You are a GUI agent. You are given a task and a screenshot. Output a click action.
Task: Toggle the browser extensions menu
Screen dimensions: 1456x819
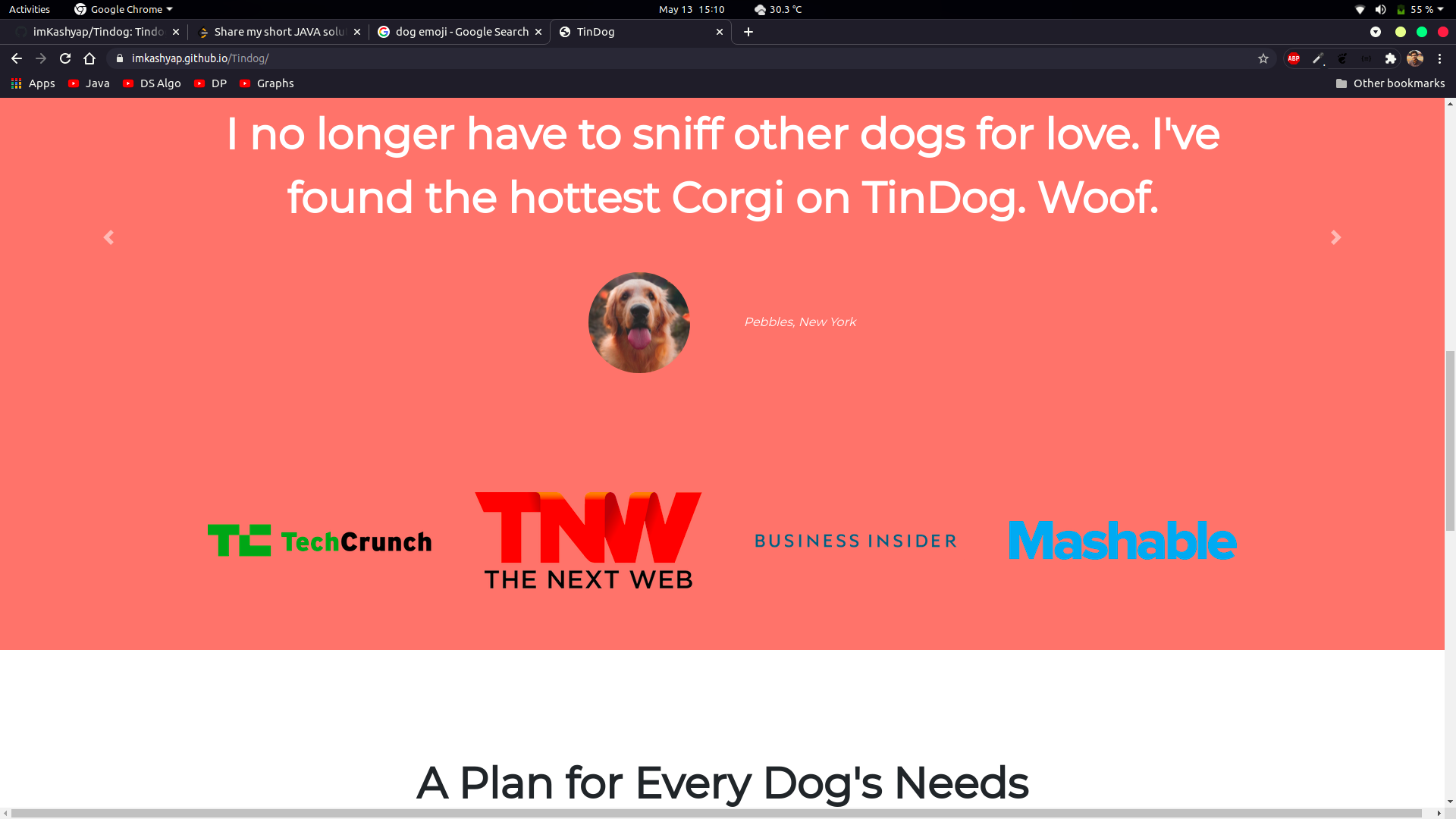(1390, 57)
